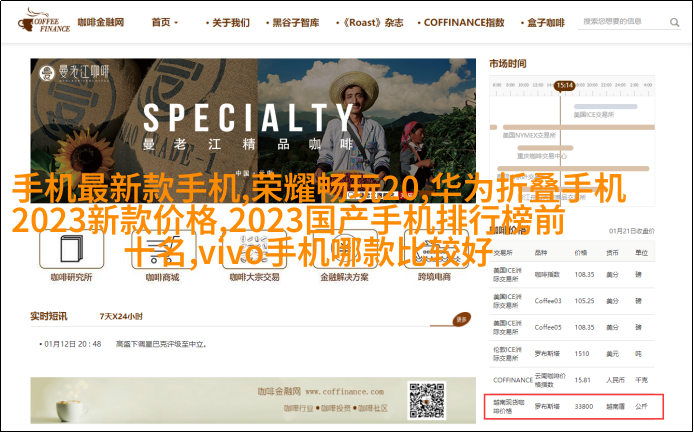694x433 pixels.
Task: Open the 跨境电商 icon
Action: coord(435,249)
